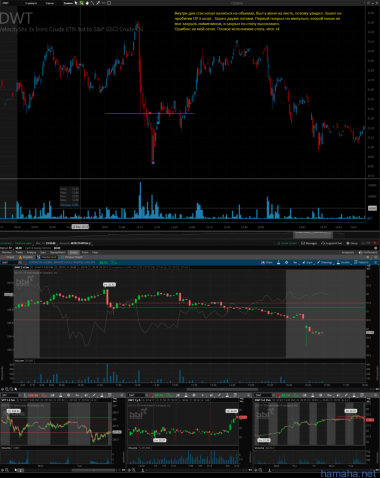
Task: Click the SPY symbol field in bottom-left chart
Action: 9,395
